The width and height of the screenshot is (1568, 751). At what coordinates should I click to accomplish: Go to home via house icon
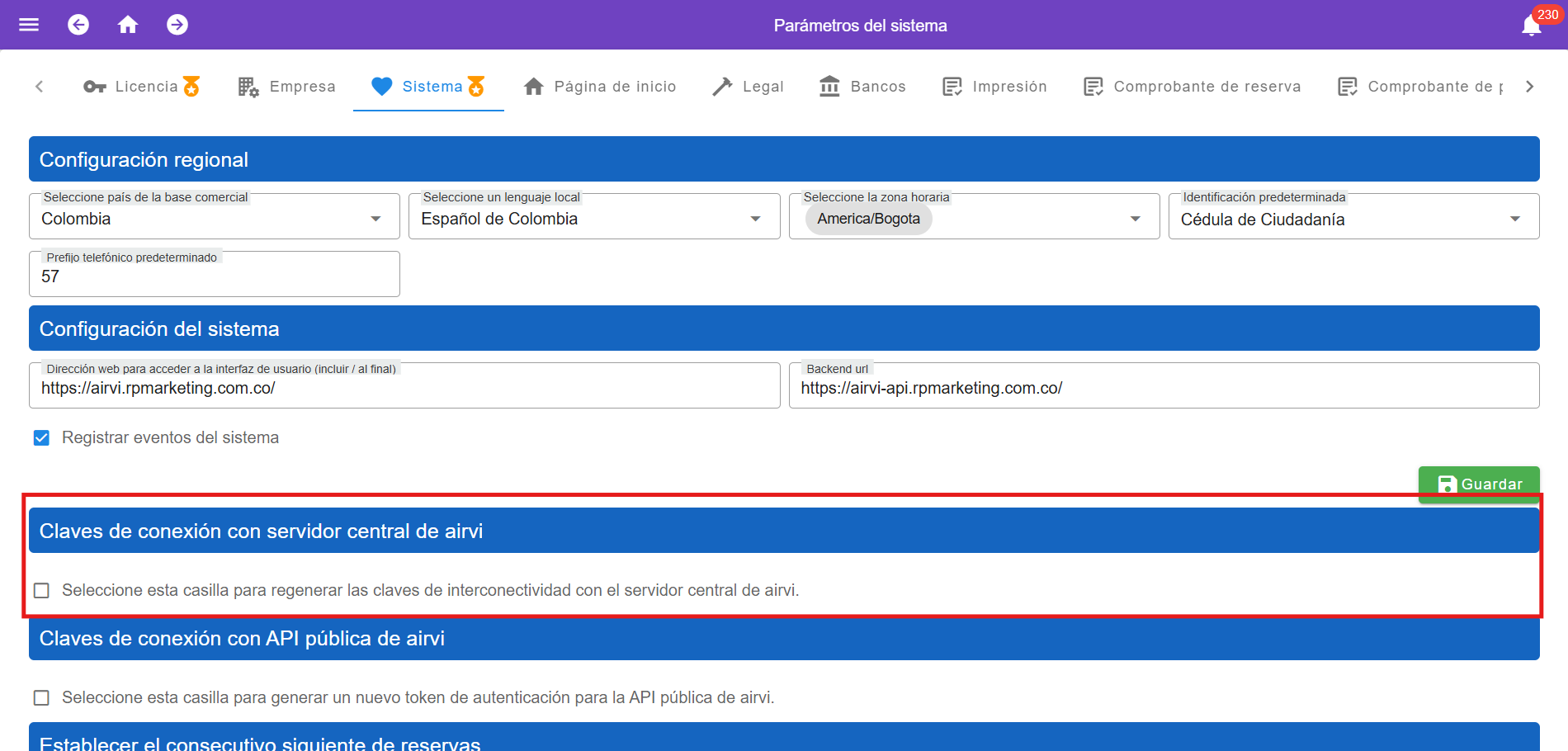[128, 25]
